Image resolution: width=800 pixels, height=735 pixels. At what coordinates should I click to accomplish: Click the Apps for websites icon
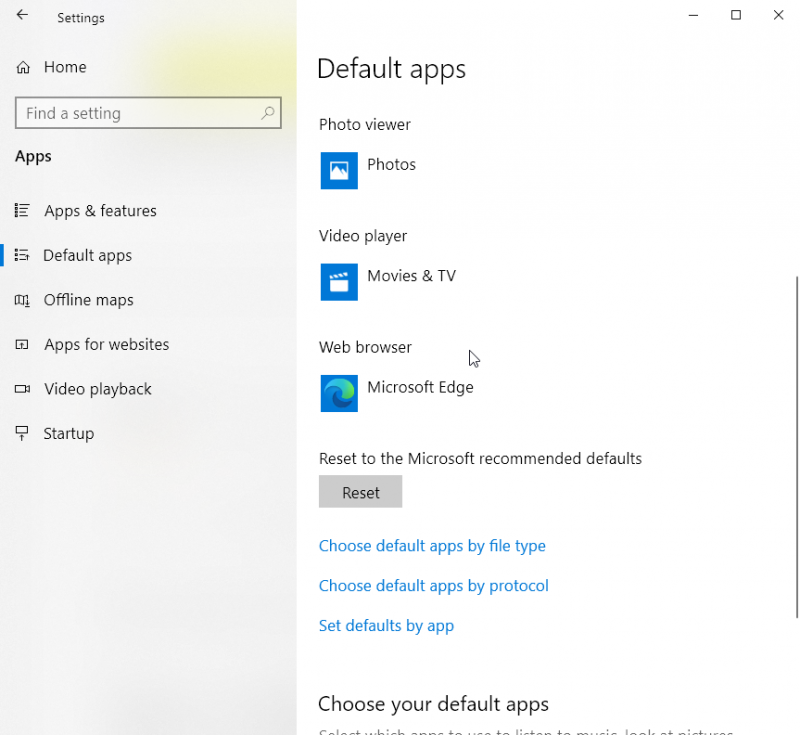pos(22,344)
